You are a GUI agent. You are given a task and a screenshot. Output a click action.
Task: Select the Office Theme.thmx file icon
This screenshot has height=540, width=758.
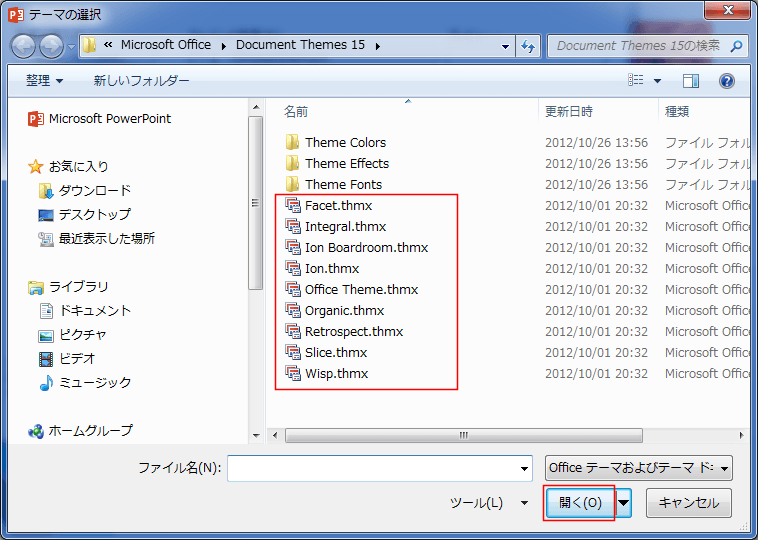293,290
